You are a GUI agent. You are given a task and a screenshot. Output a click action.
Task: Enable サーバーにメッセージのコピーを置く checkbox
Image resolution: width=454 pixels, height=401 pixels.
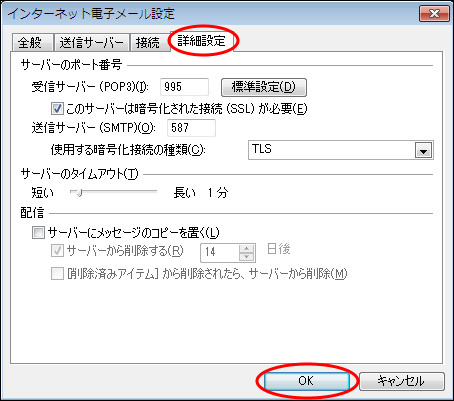pos(38,232)
